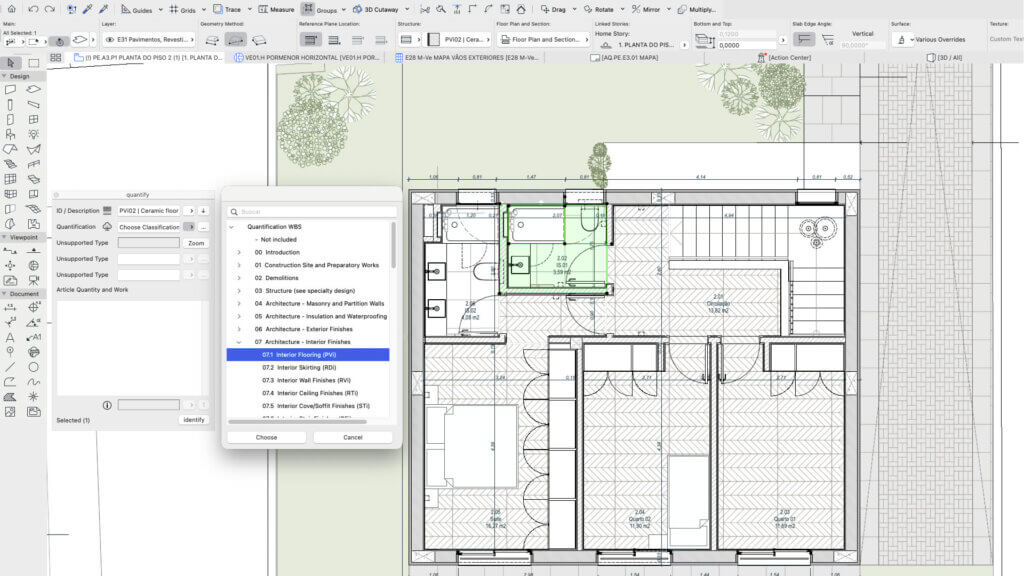The image size is (1024, 576).
Task: Click Cancel in classification dialog
Action: (353, 438)
